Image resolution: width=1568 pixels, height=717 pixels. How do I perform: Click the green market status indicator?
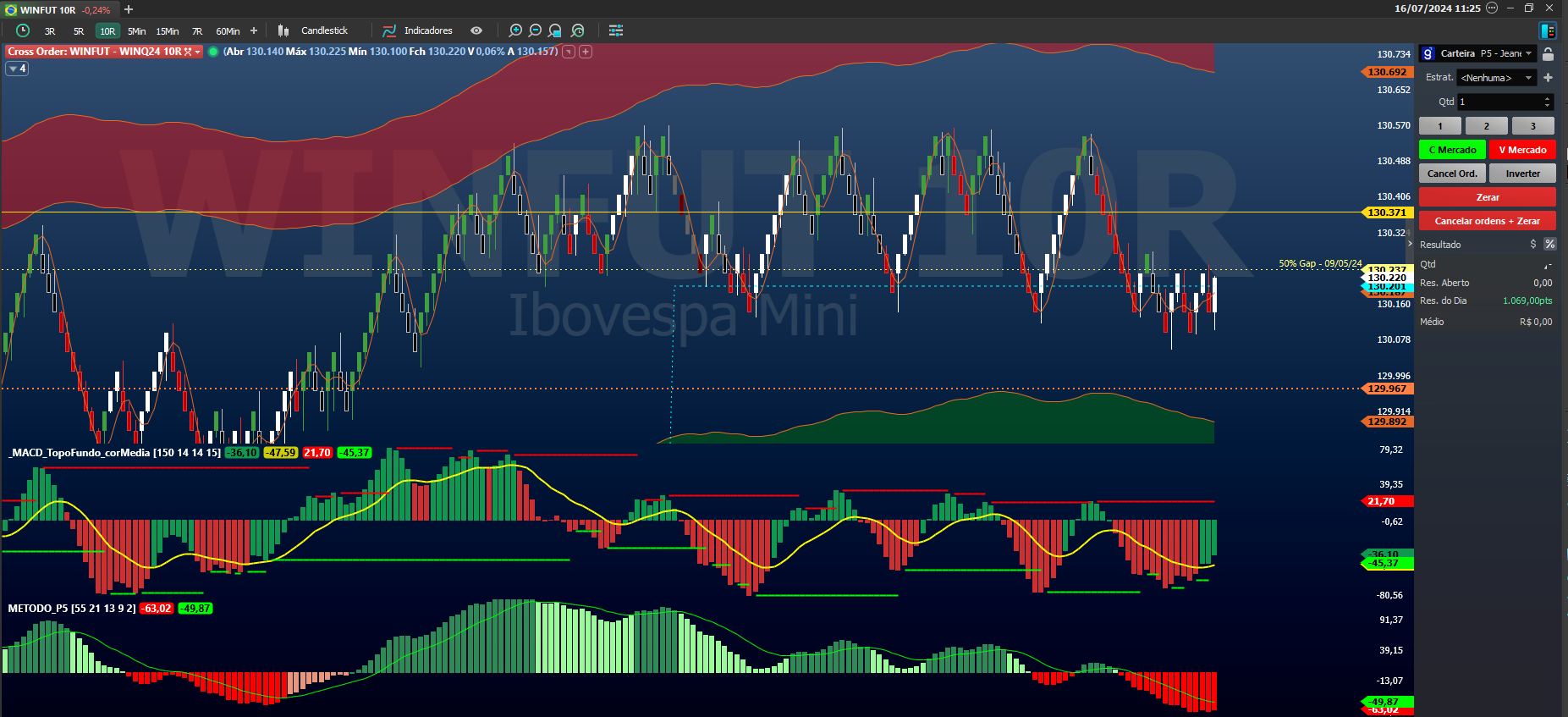pyautogui.click(x=213, y=52)
